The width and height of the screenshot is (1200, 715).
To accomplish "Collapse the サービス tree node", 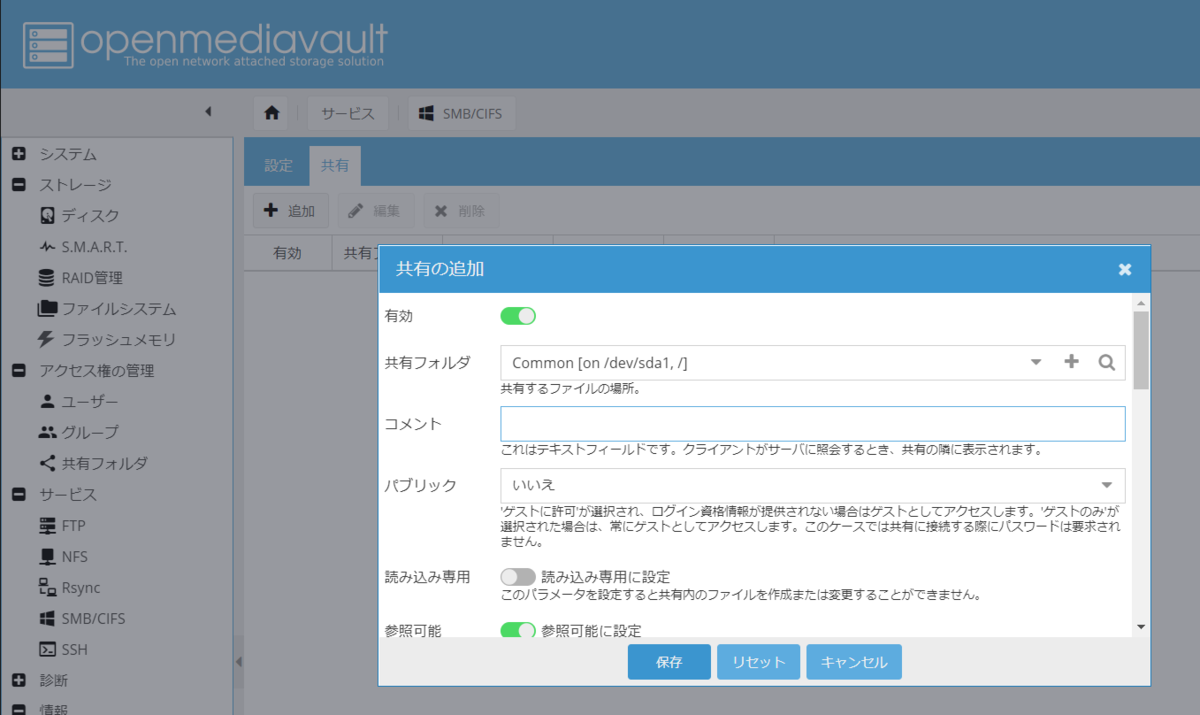I will [18, 495].
